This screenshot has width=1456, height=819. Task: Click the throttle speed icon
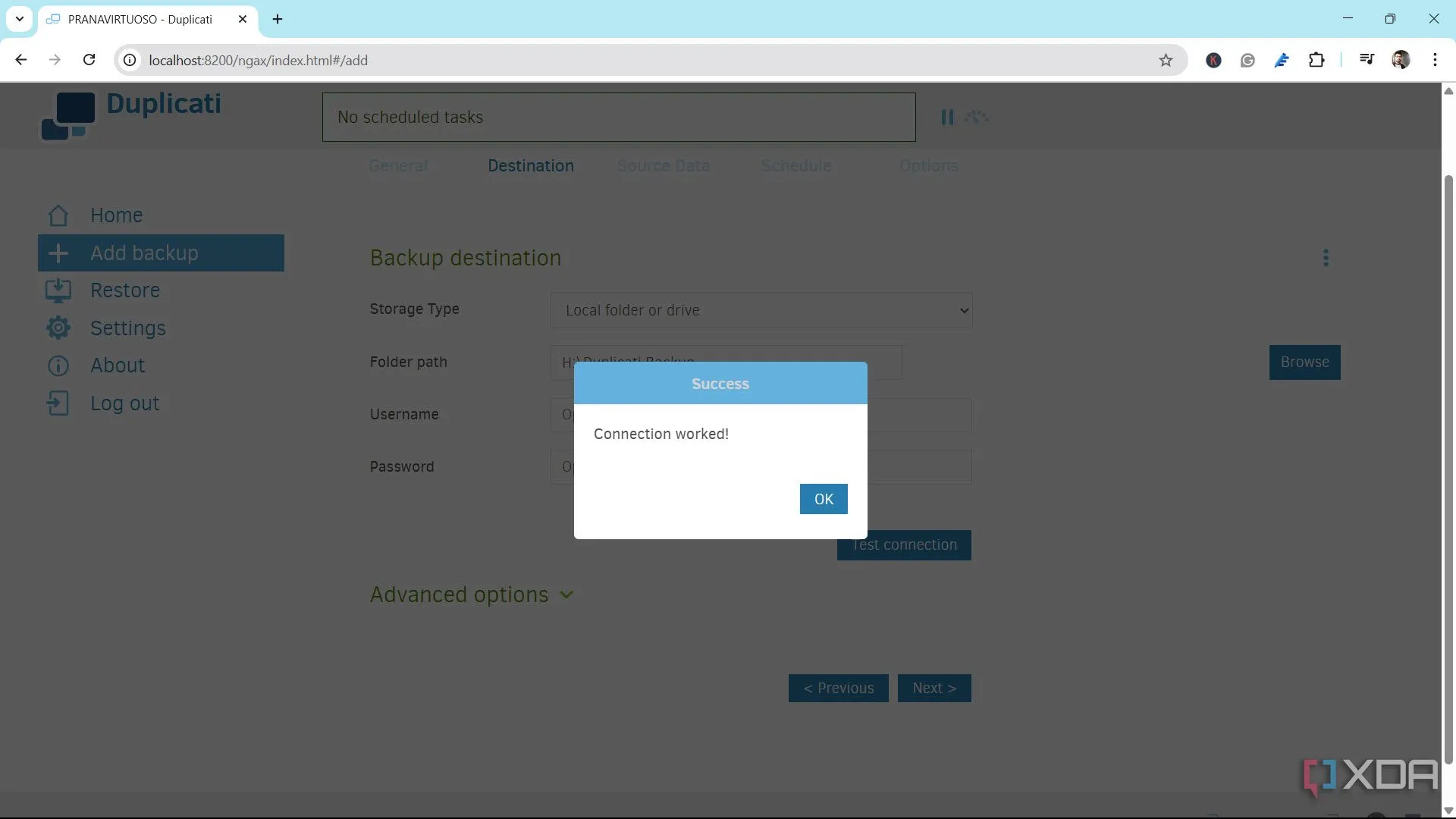[x=977, y=118]
